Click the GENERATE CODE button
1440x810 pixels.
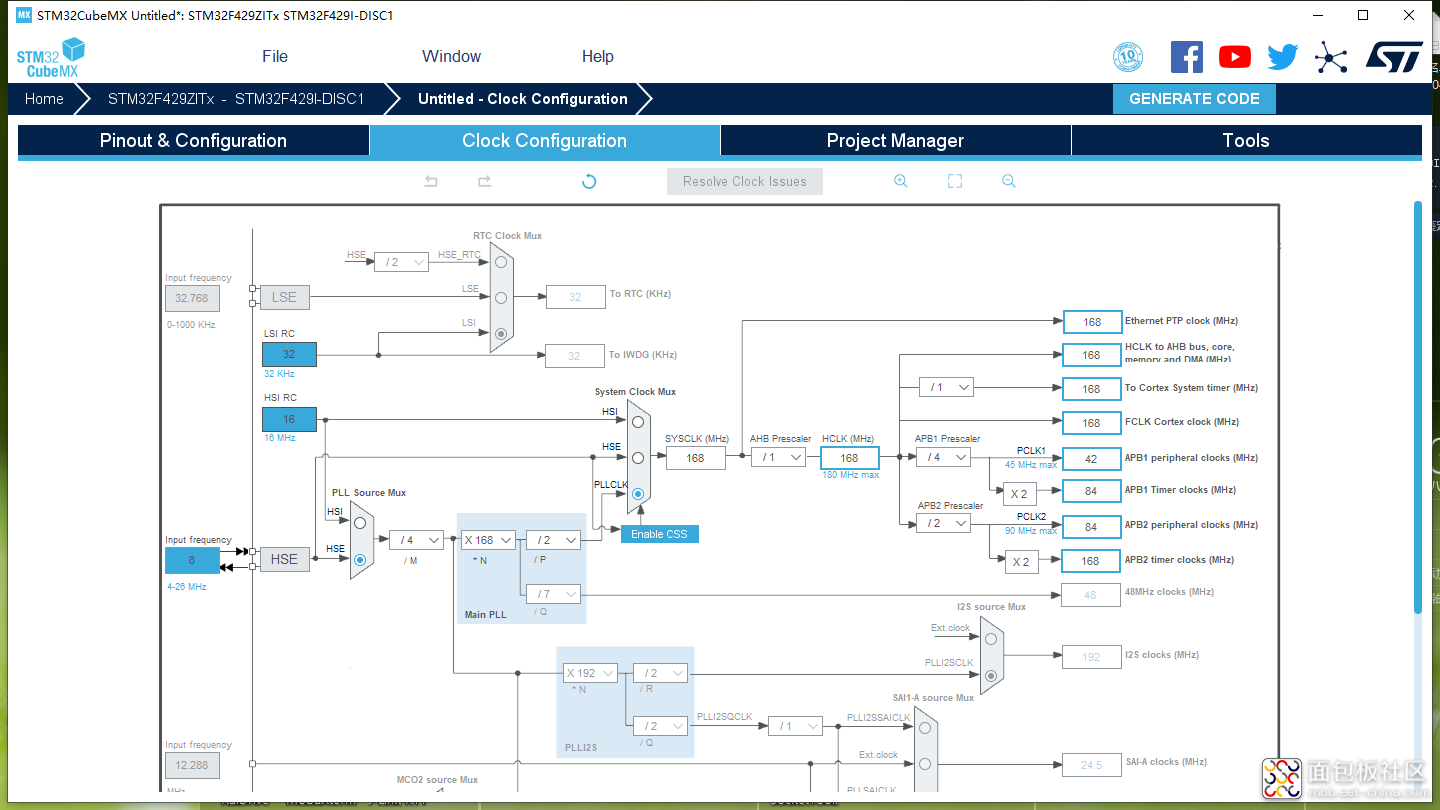coord(1194,99)
